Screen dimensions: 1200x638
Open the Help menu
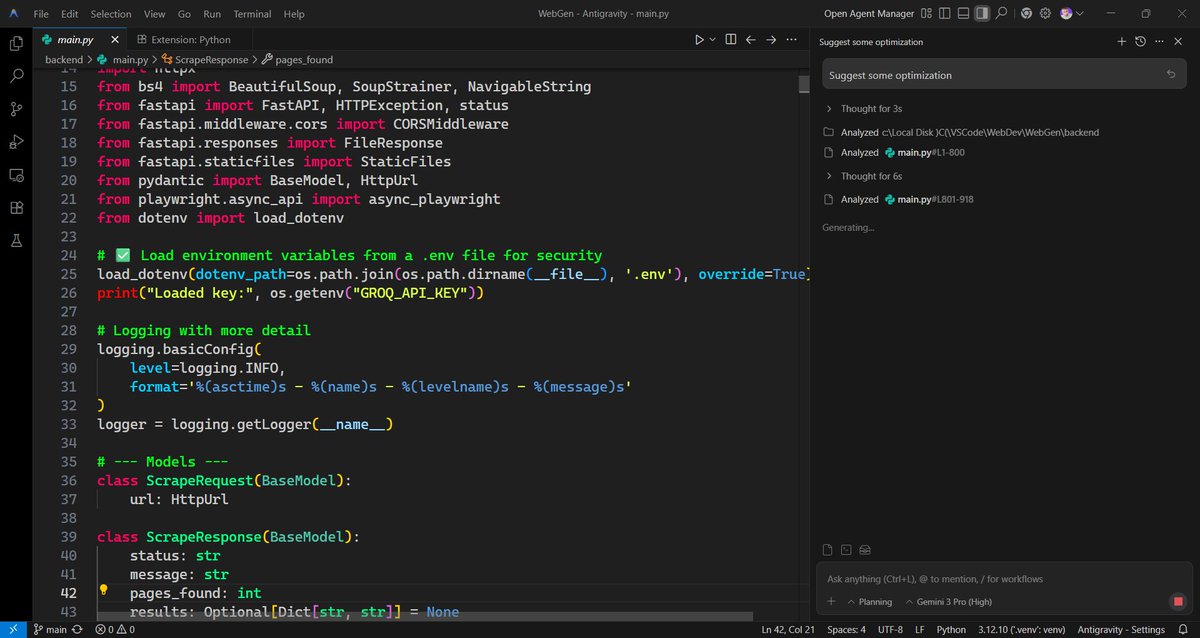pos(294,14)
